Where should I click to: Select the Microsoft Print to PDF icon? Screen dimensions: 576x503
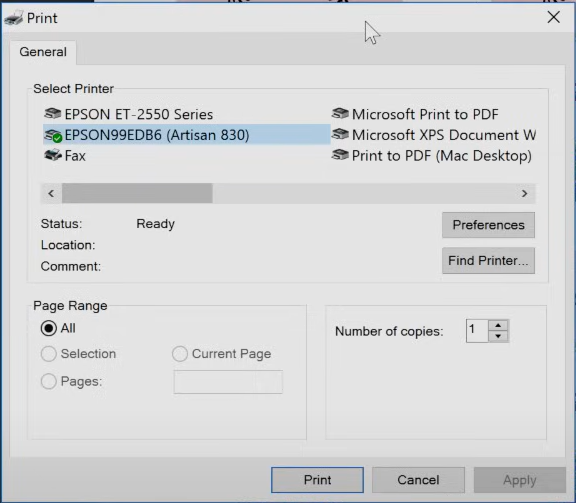340,114
